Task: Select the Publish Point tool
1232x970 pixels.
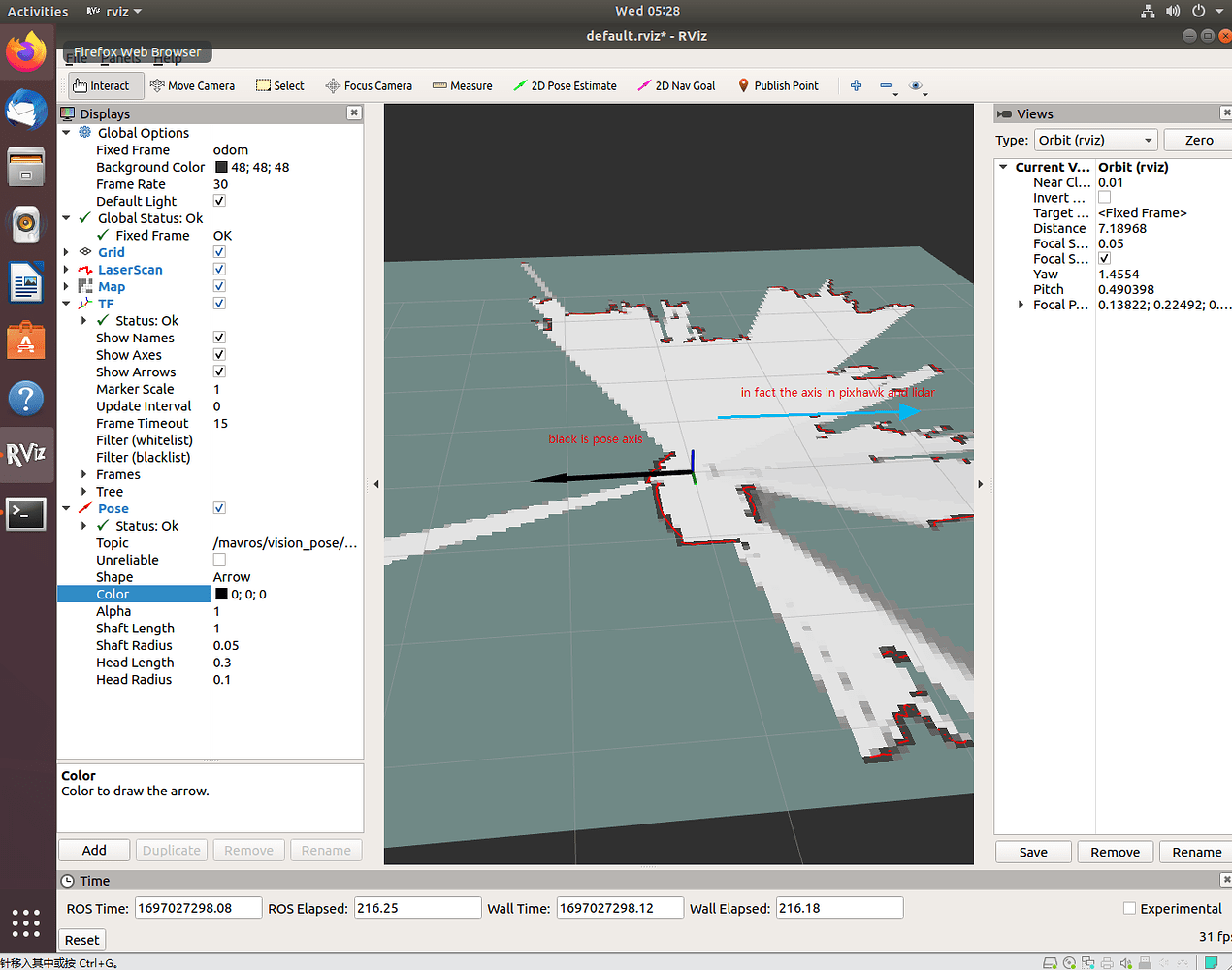Action: click(778, 85)
